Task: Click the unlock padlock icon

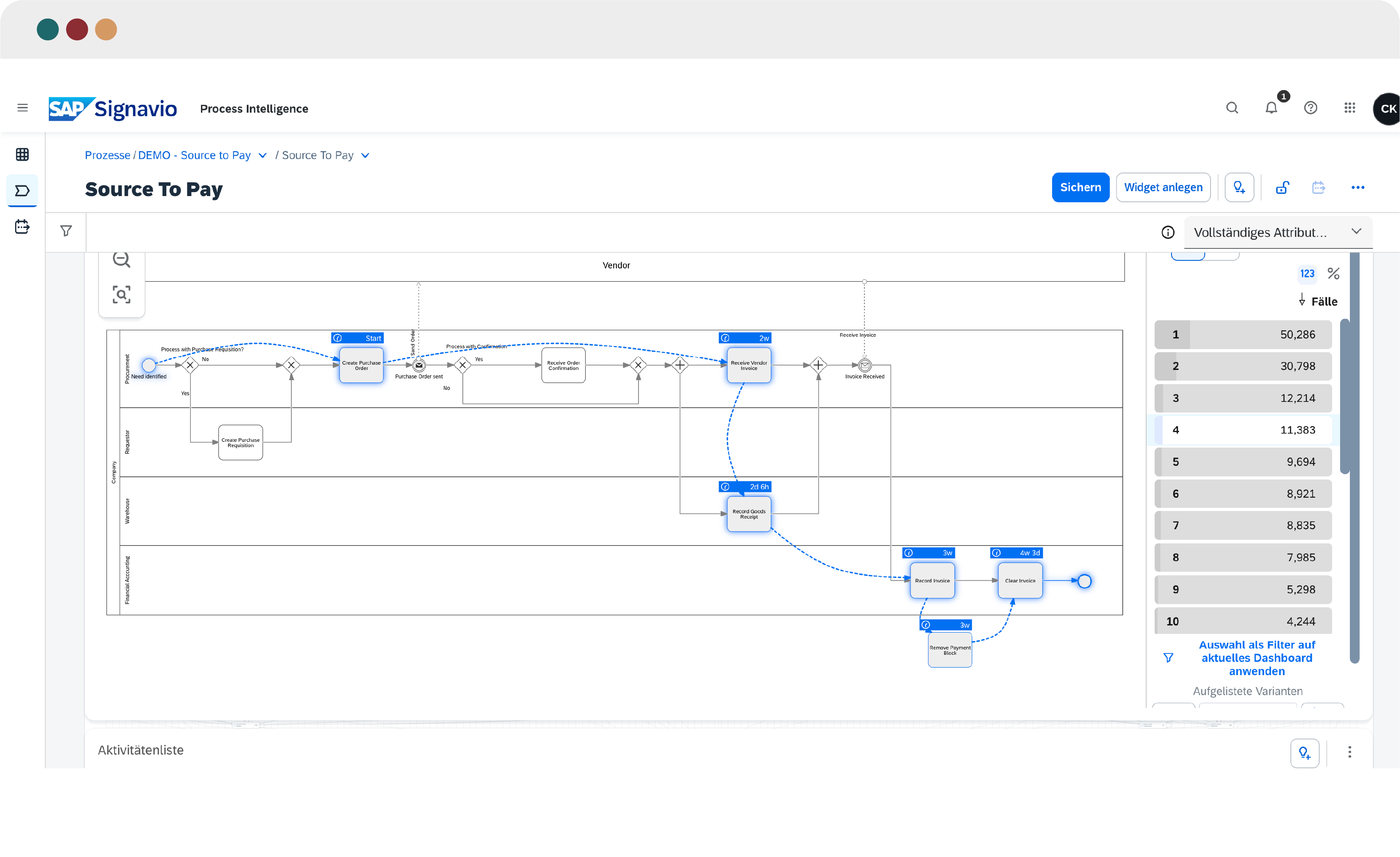Action: click(1282, 188)
